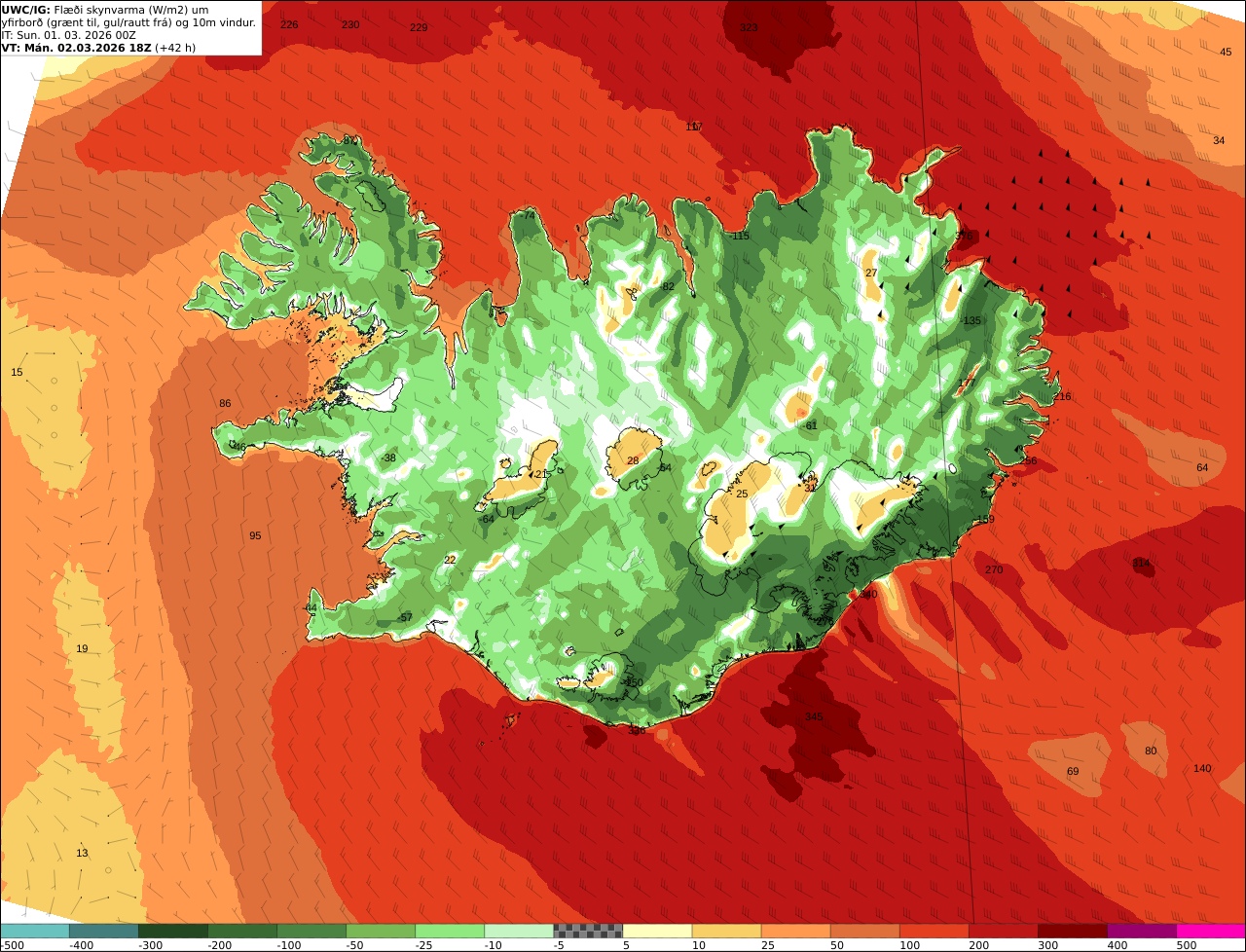The image size is (1246, 952).
Task: Click the '-300' legend tick label
Action: click(152, 944)
